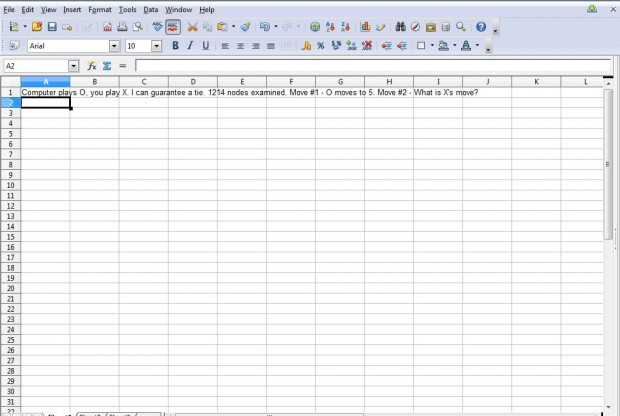
Task: Export directly as PDF icon
Action: pos(107,27)
